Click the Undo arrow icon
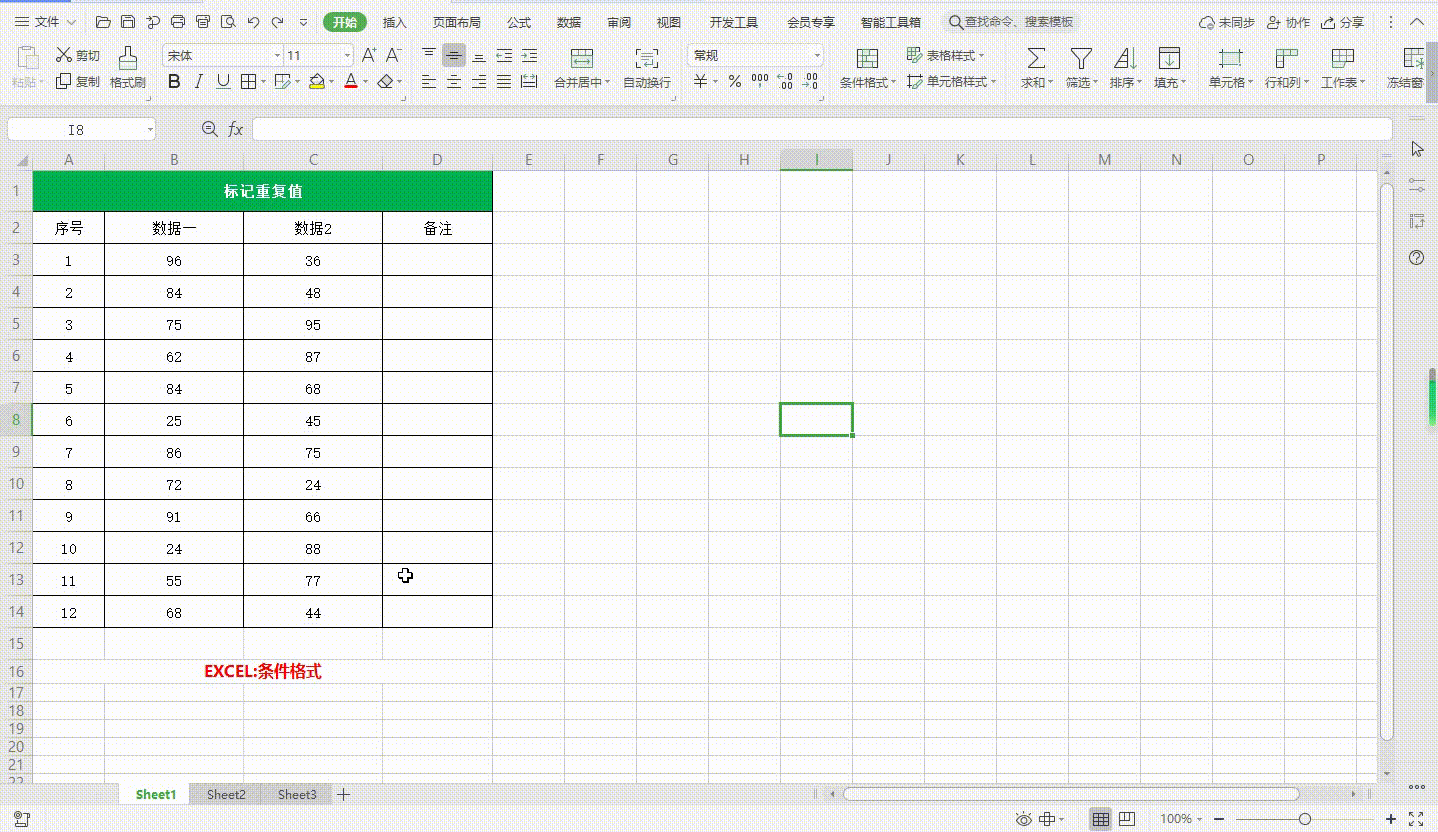This screenshot has height=832, width=1438. coord(253,22)
